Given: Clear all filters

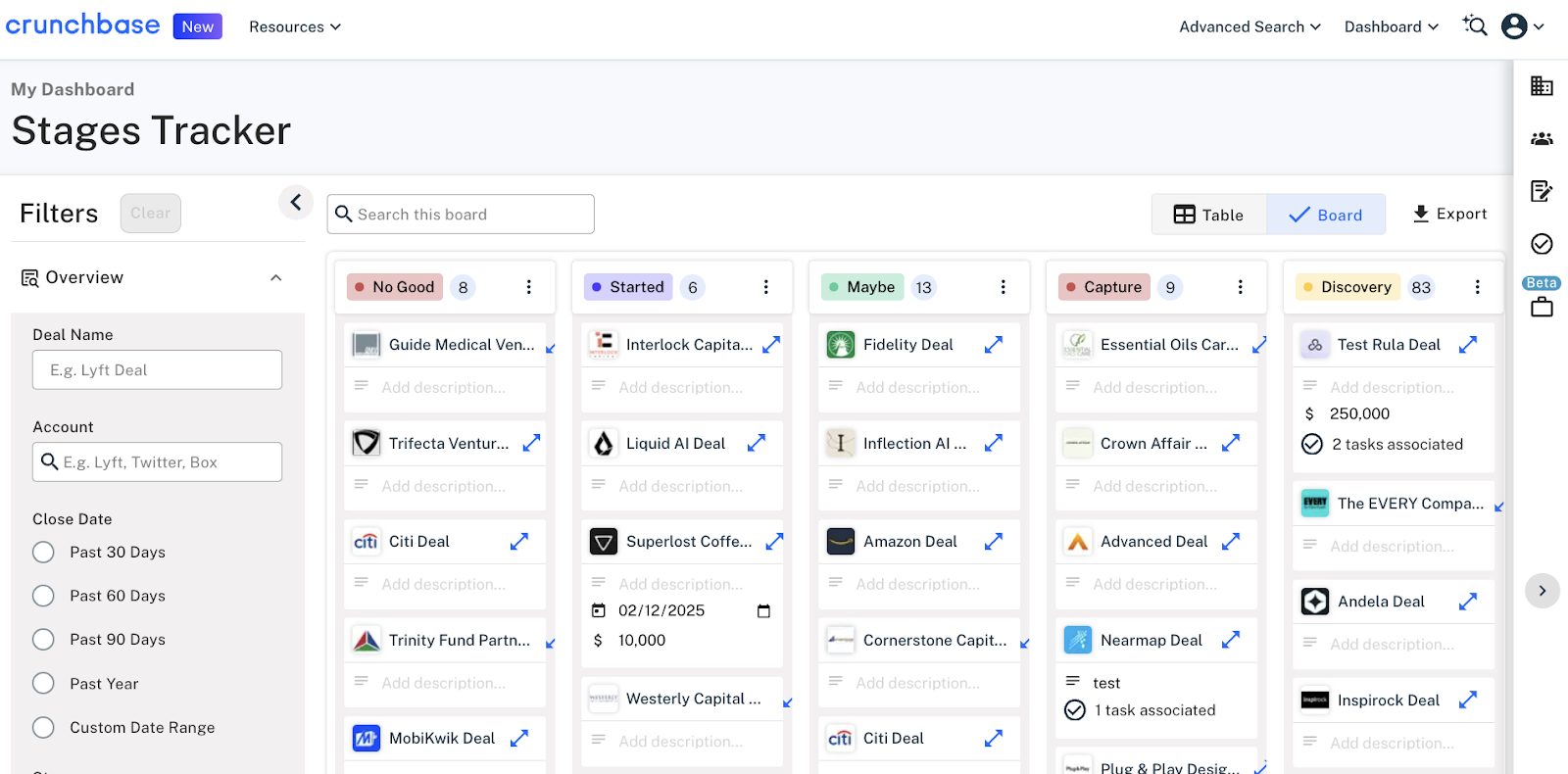Looking at the screenshot, I should [151, 214].
